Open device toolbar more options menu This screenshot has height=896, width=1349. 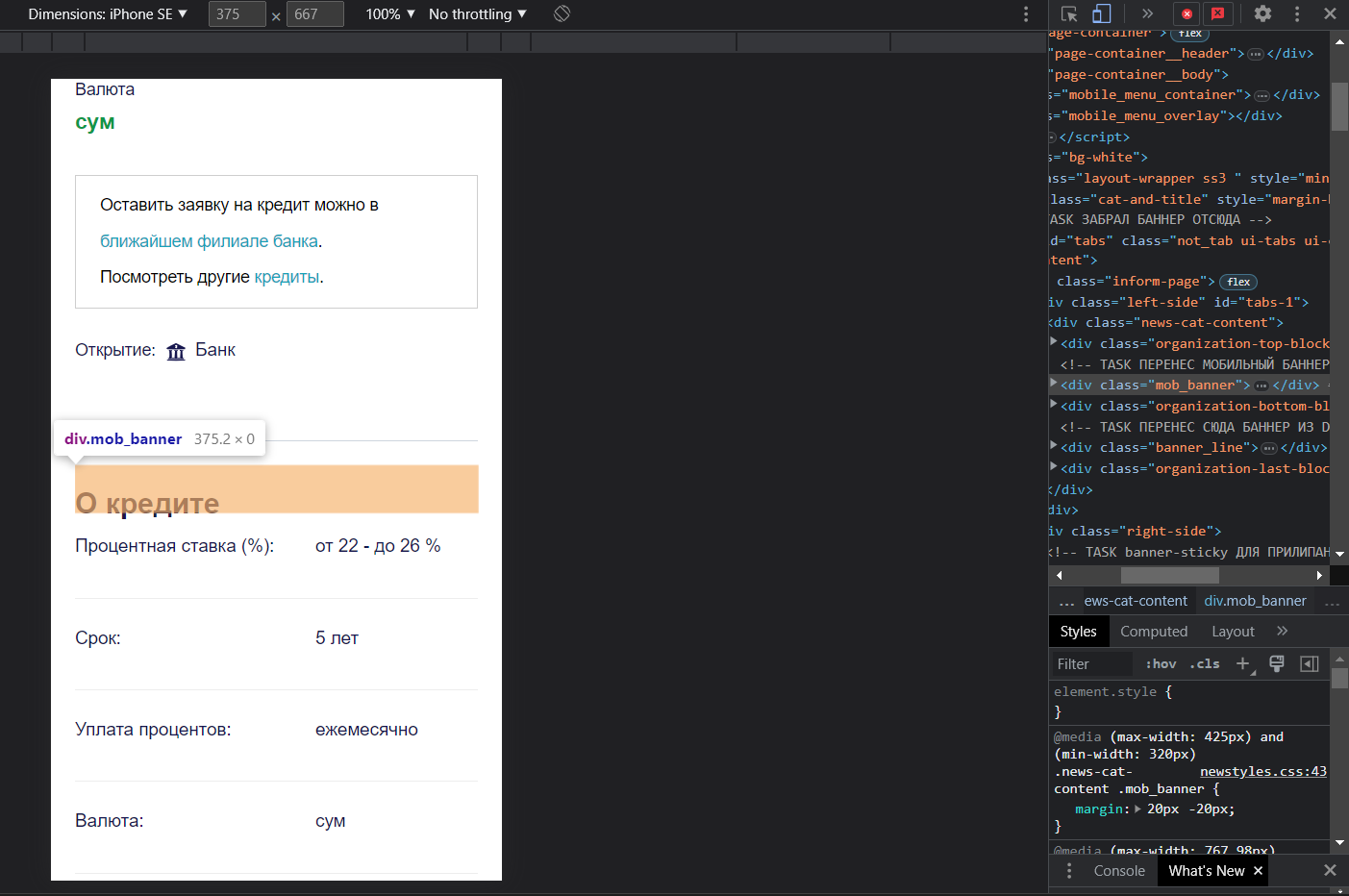(x=1026, y=13)
